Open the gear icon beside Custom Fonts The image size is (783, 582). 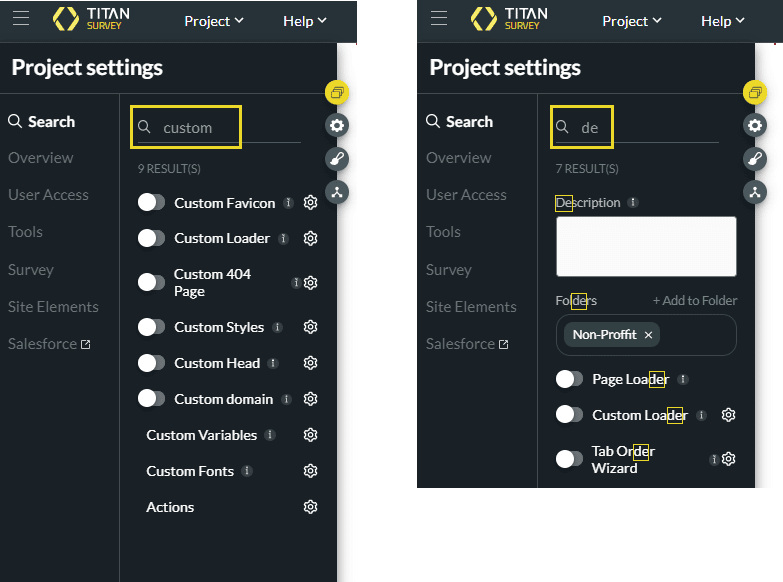pyautogui.click(x=311, y=471)
